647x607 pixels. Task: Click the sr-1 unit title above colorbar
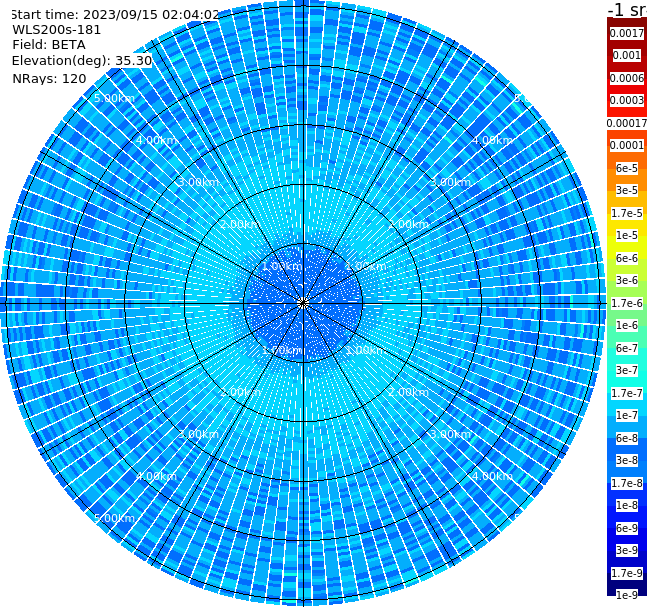pos(627,10)
